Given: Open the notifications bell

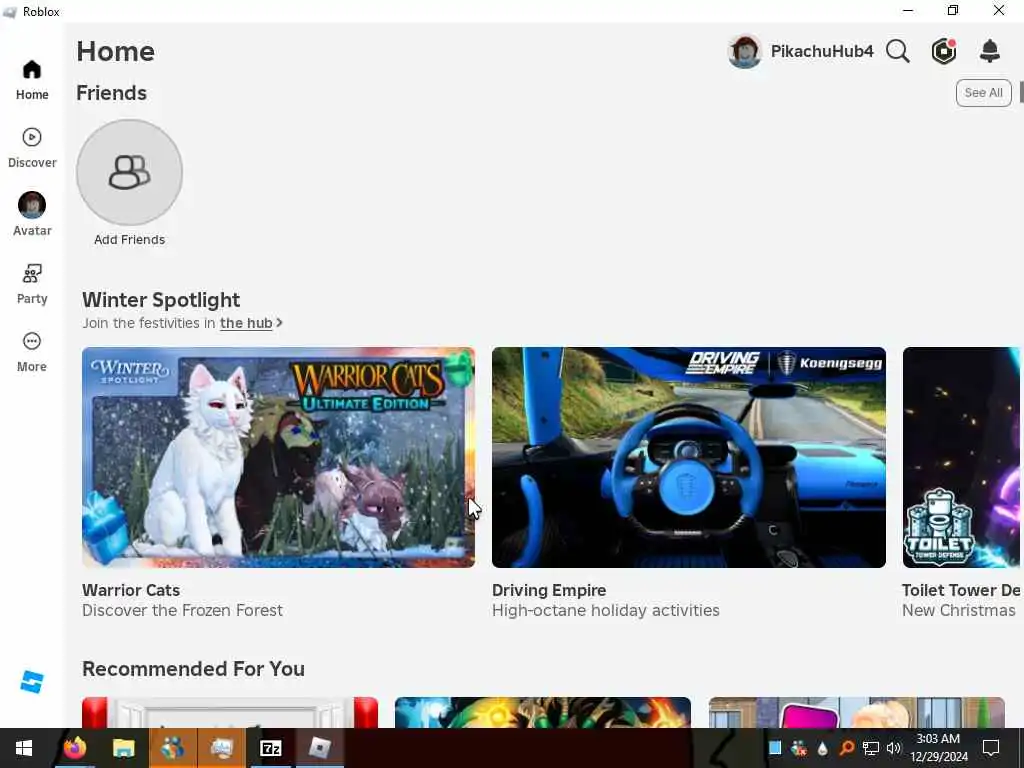Looking at the screenshot, I should click(990, 51).
